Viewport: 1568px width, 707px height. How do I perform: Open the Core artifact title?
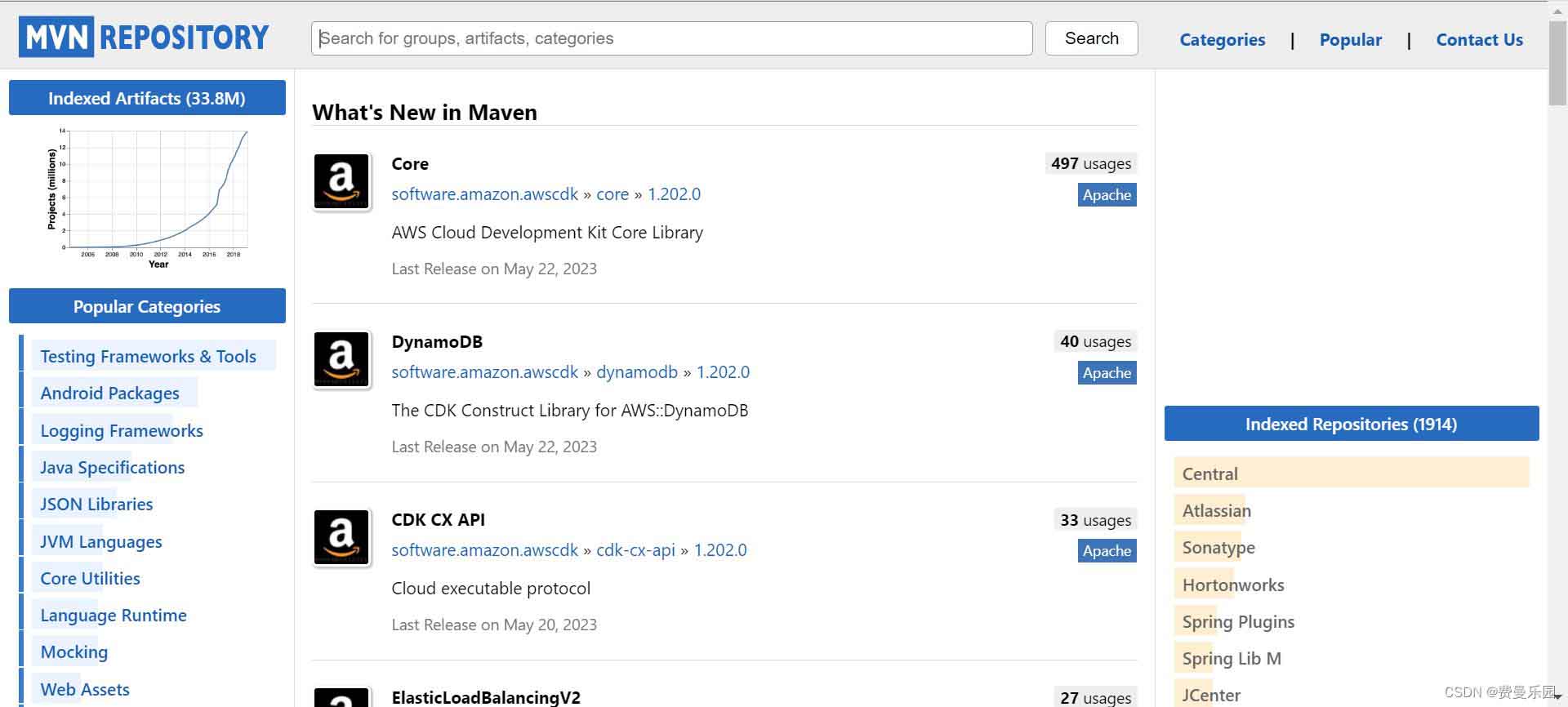(410, 163)
